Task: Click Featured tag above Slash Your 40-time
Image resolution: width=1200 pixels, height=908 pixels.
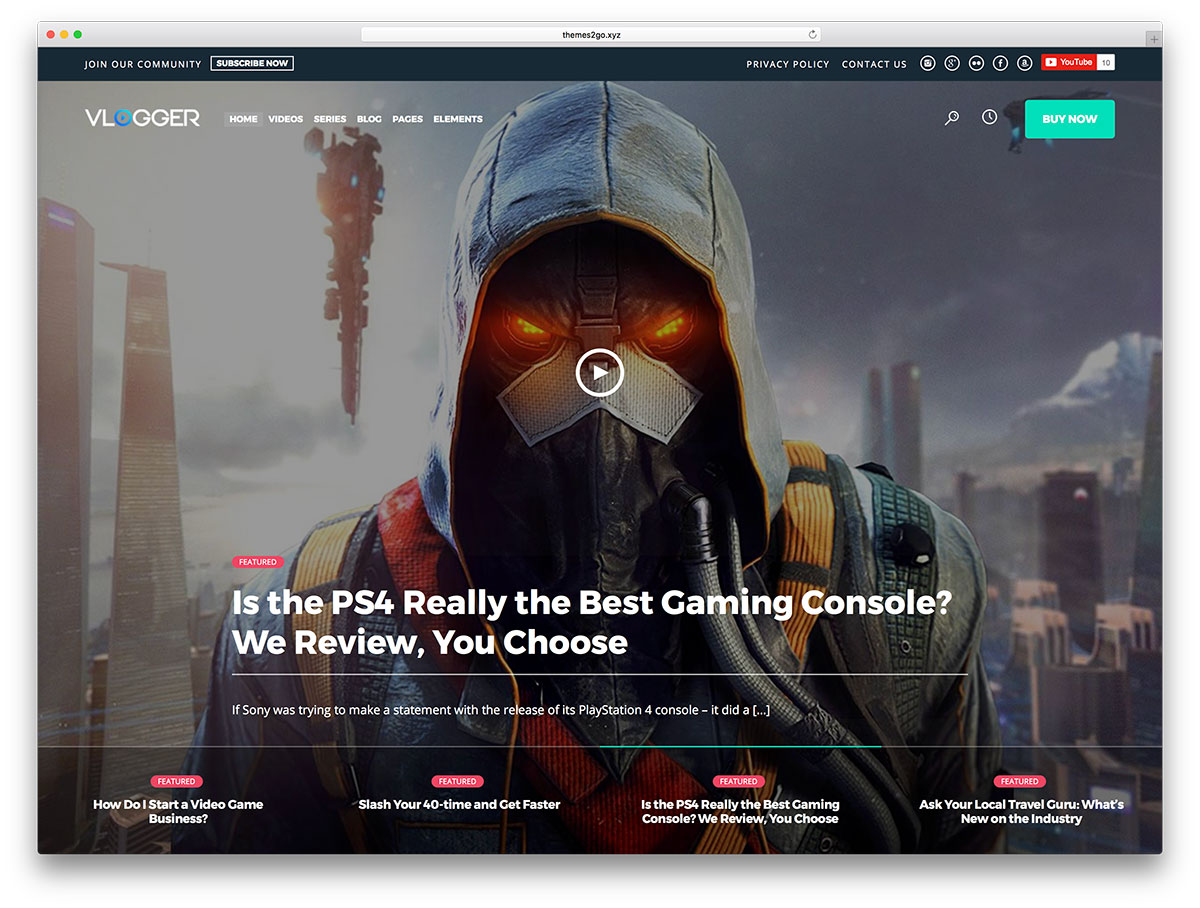Action: [x=457, y=781]
